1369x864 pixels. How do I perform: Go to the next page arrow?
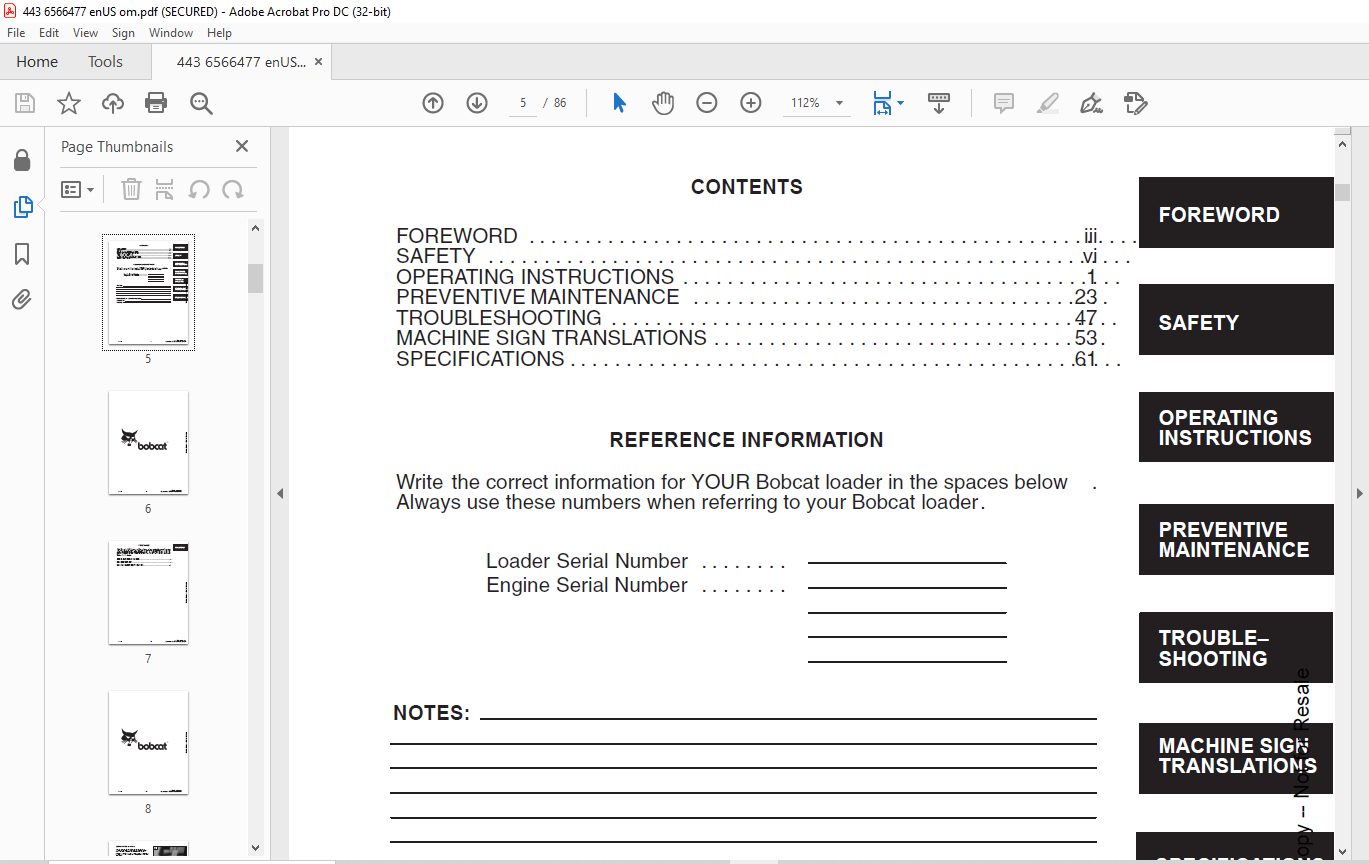(x=477, y=103)
